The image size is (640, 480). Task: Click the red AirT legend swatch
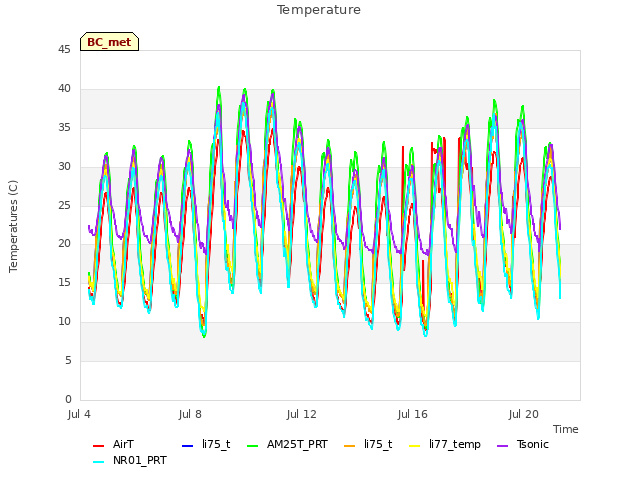point(98,446)
